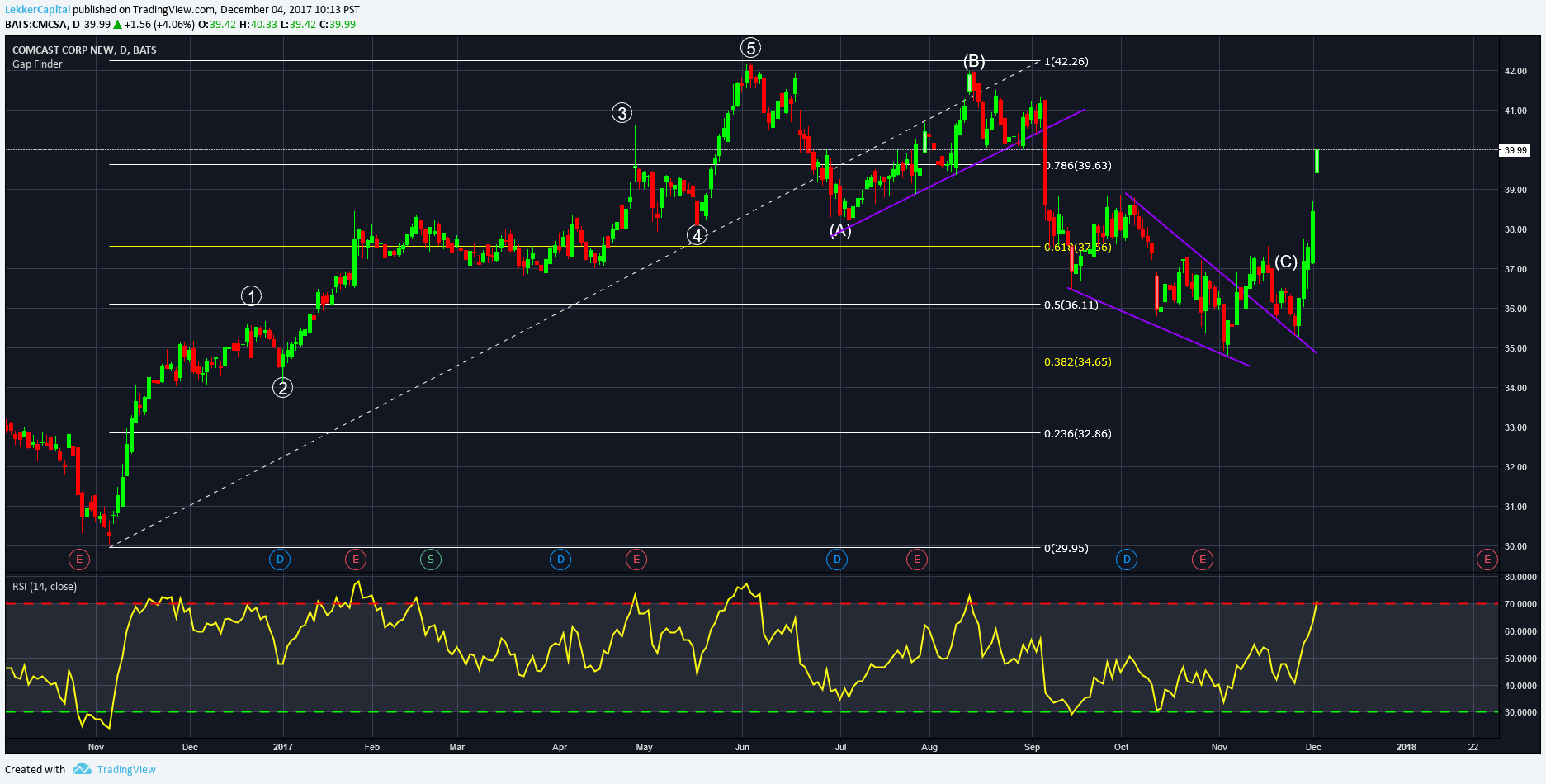Click the 30.0000 RSI axis label
This screenshot has height=784, width=1546.
pos(1520,712)
